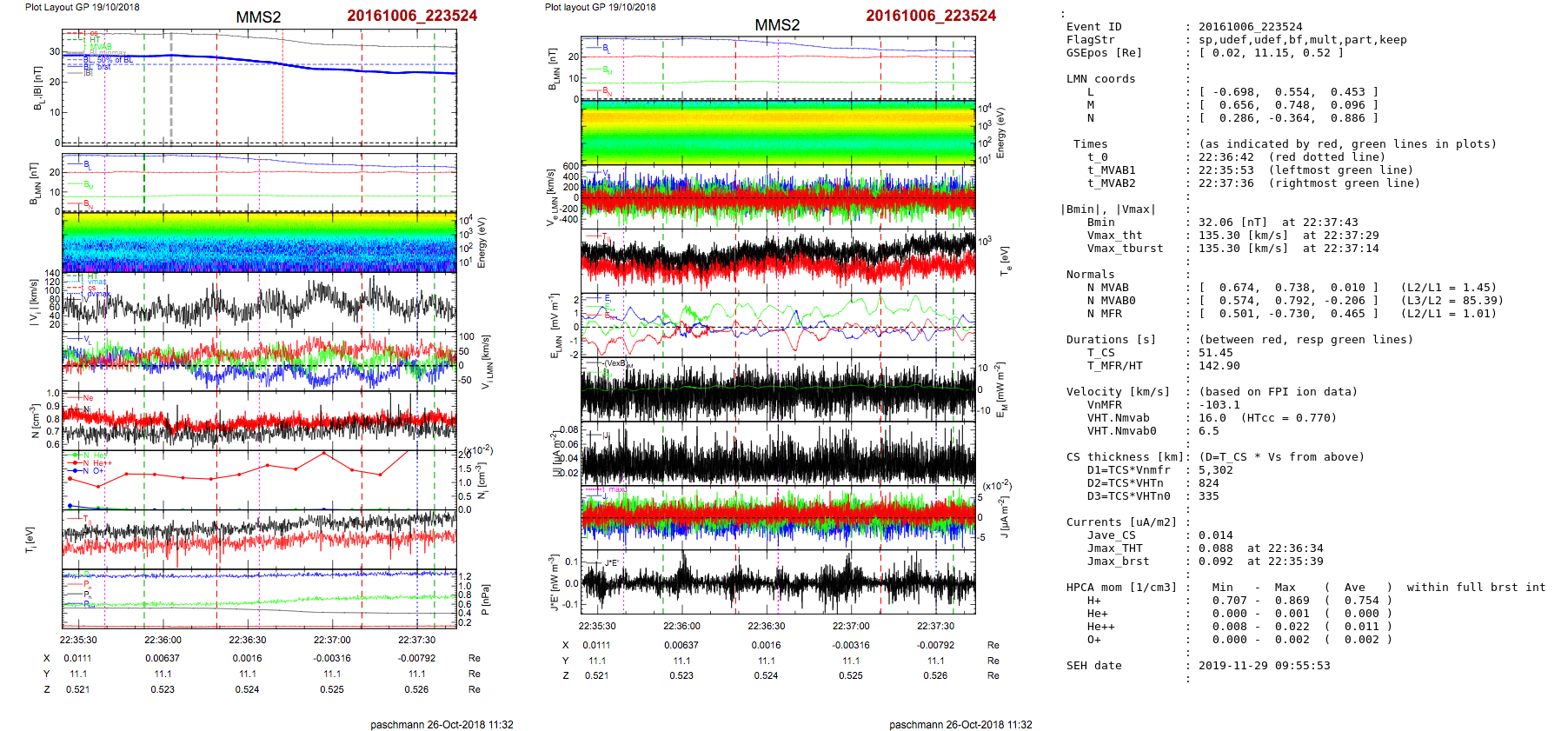This screenshot has width=1568, height=731.
Task: Select the MMS2 title above the right plot
Action: (776, 25)
